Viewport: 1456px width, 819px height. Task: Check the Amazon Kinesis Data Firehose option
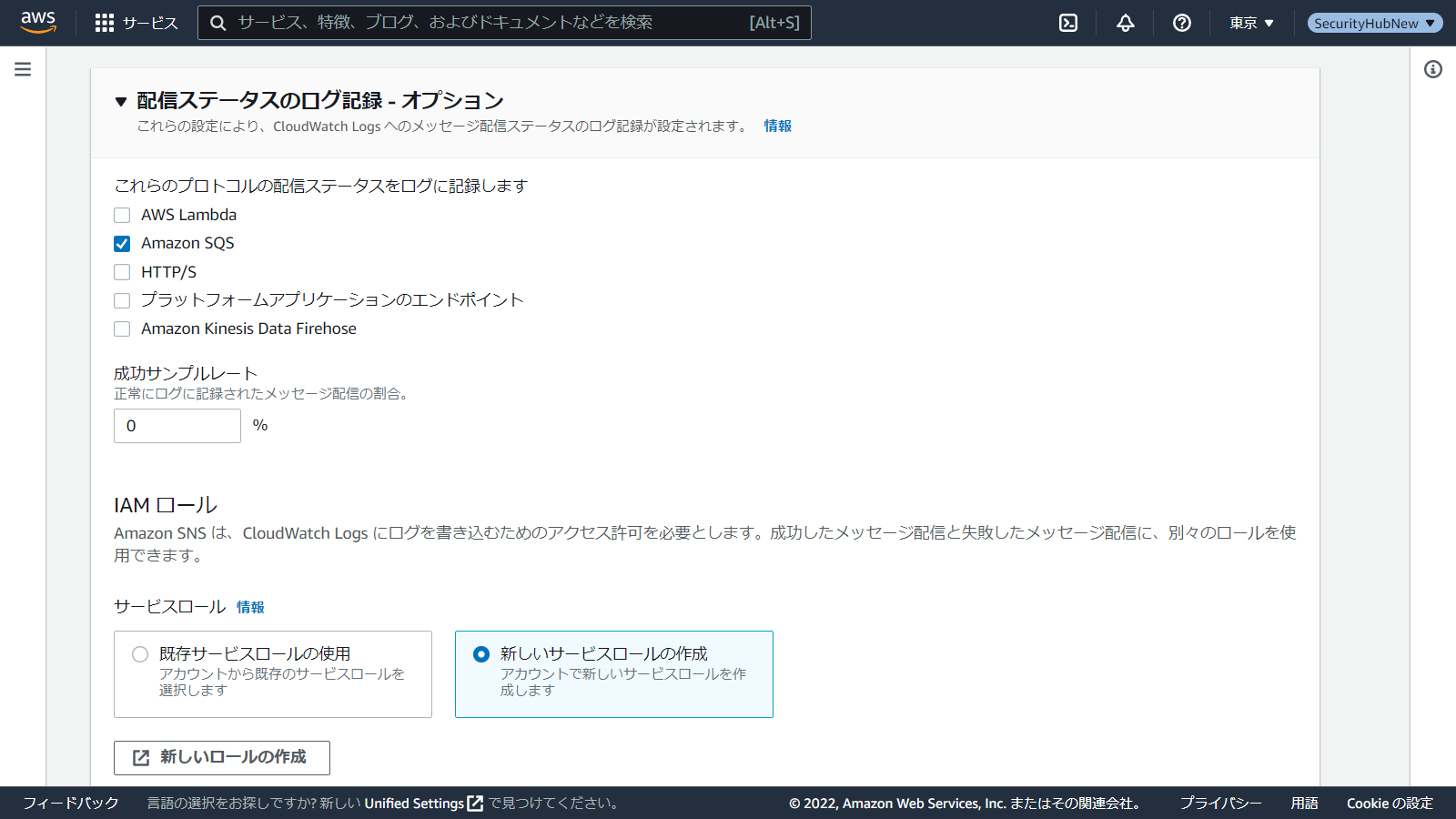click(122, 329)
